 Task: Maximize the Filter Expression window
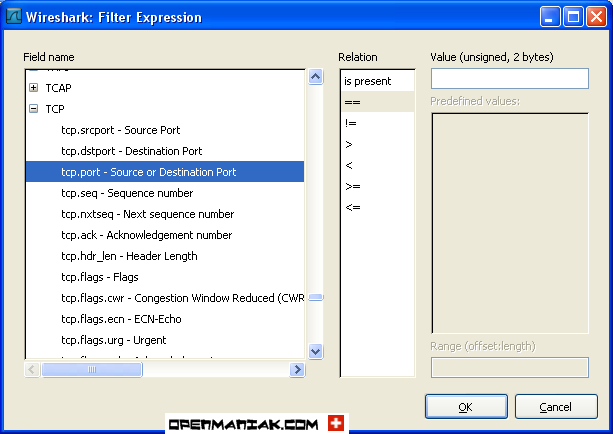point(573,17)
